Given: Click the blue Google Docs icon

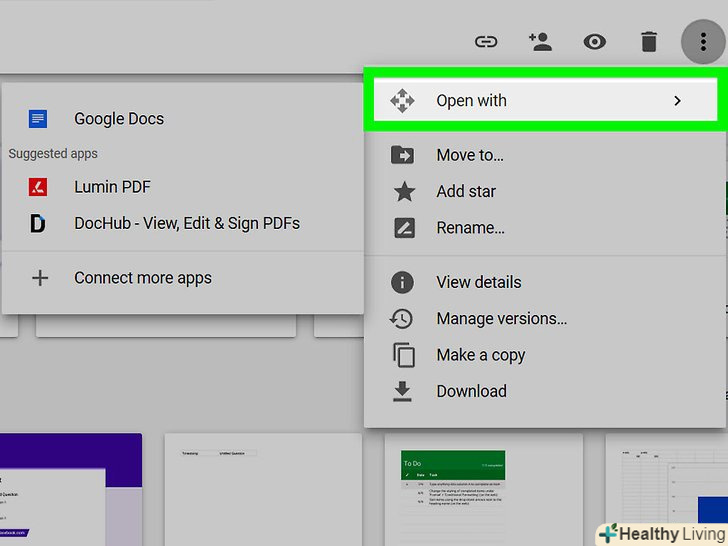Looking at the screenshot, I should point(38,119).
